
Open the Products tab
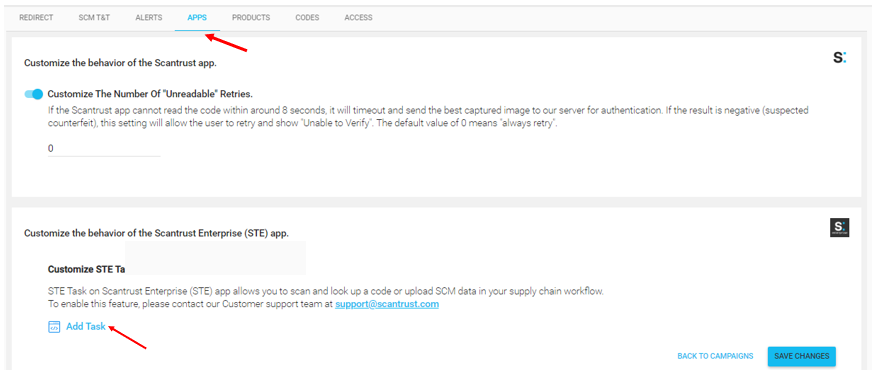(251, 18)
